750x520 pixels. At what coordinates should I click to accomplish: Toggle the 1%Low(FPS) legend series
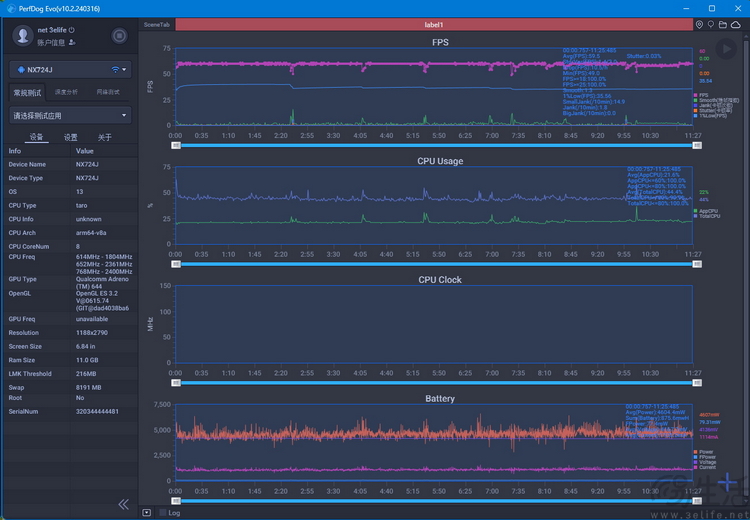(710, 116)
